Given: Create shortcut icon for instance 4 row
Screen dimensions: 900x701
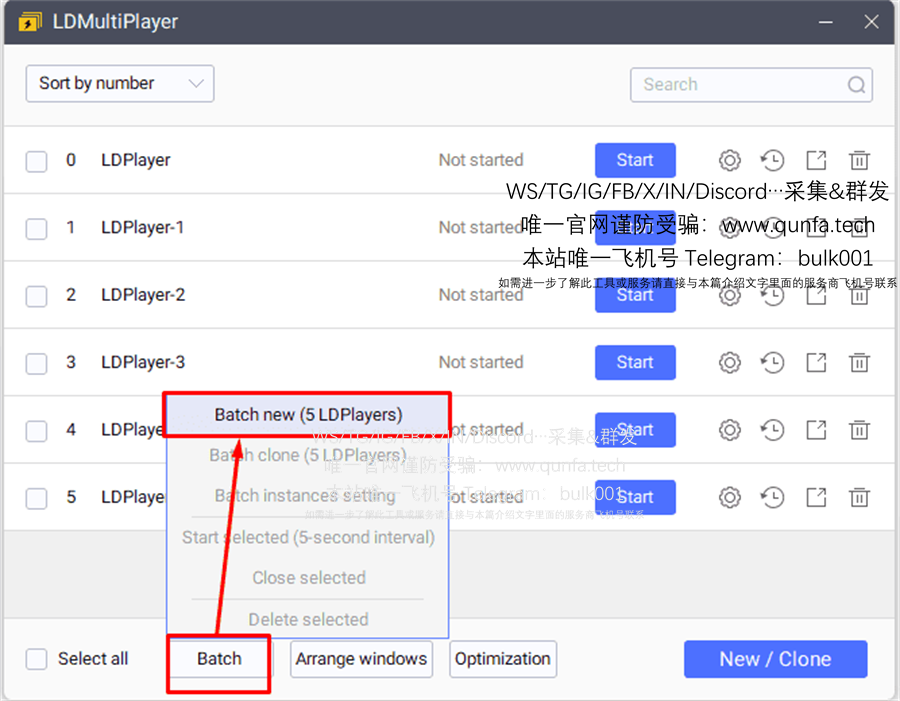Looking at the screenshot, I should [816, 430].
